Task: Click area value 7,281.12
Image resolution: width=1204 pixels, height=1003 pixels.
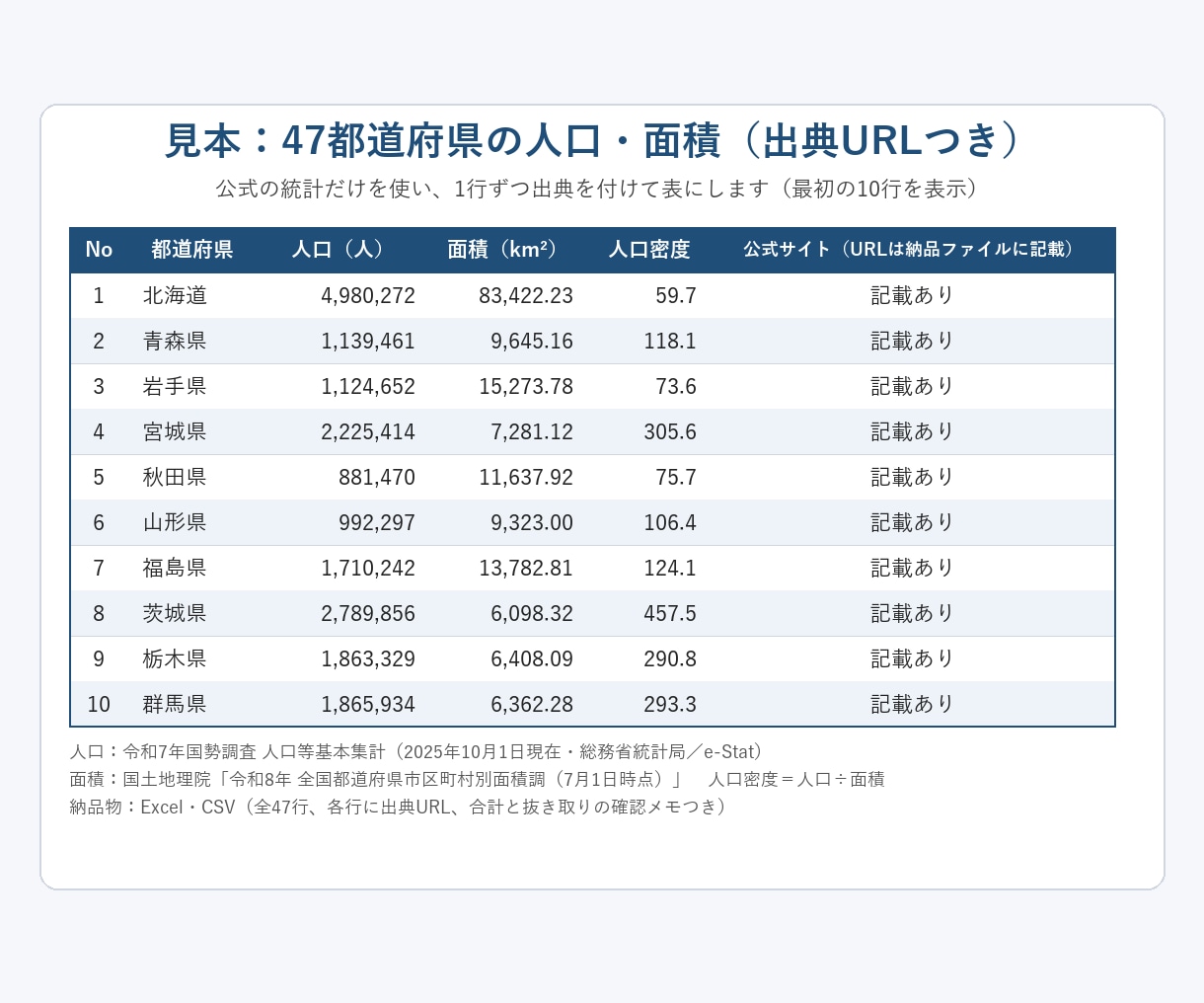Action: (x=532, y=432)
